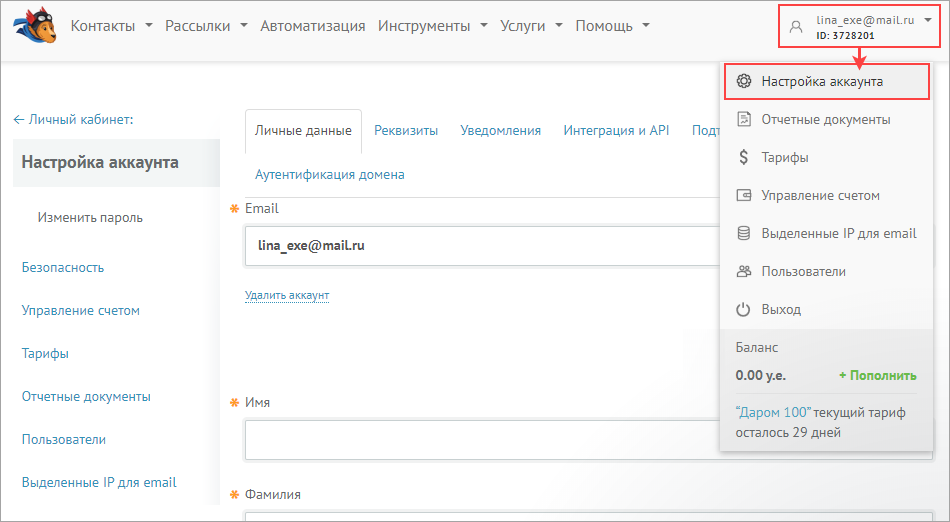Open the Услуги dropdown
The height and width of the screenshot is (522, 950).
531,26
